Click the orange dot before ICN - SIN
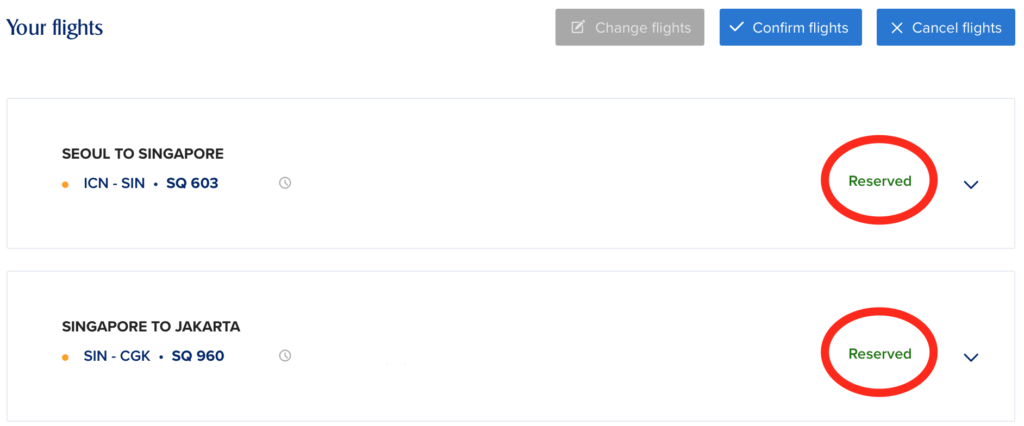This screenshot has height=426, width=1024. (x=65, y=184)
